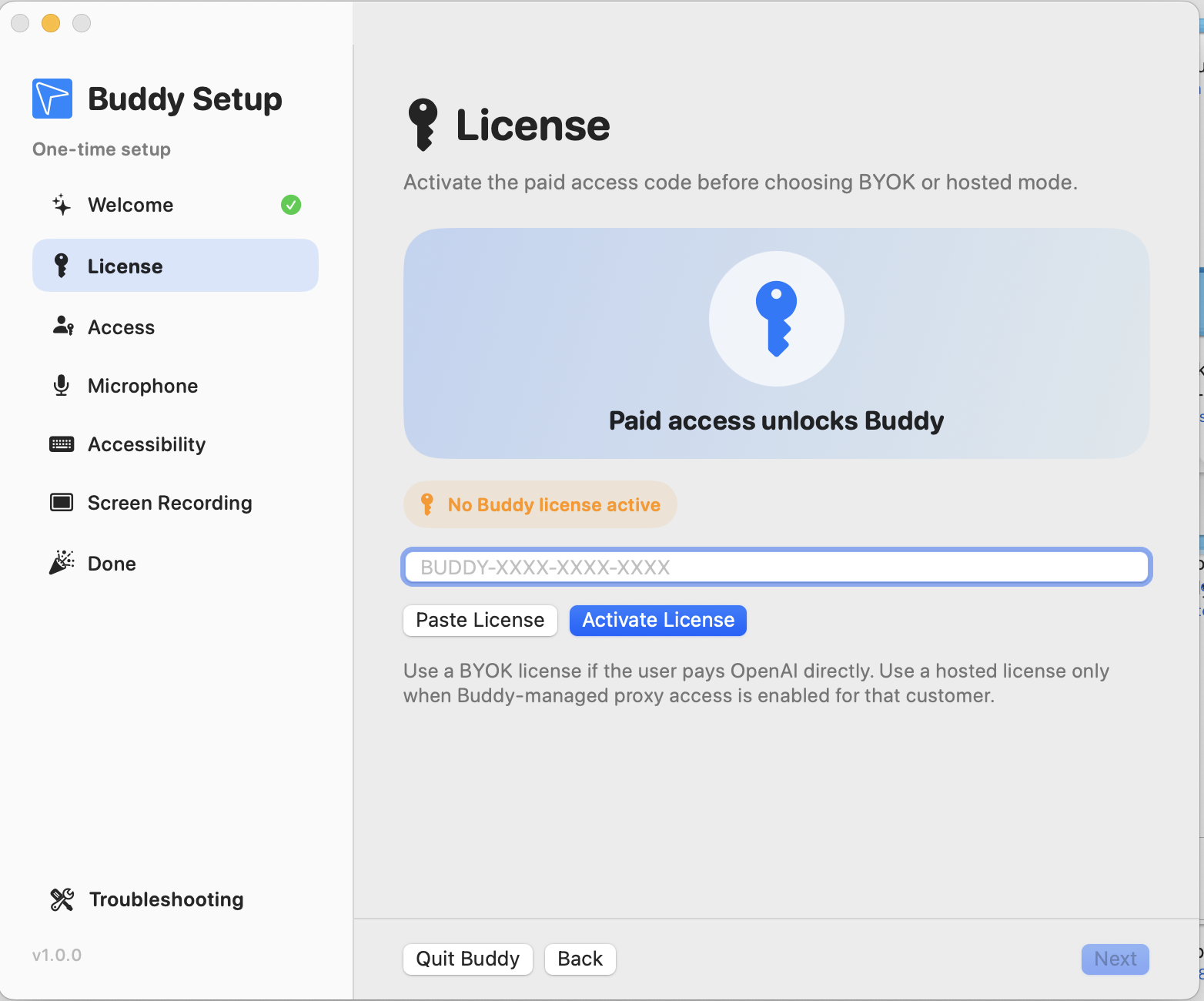Screen dimensions: 1204x1001
Task: Click the Welcome sparkle icon
Action: pyautogui.click(x=62, y=205)
